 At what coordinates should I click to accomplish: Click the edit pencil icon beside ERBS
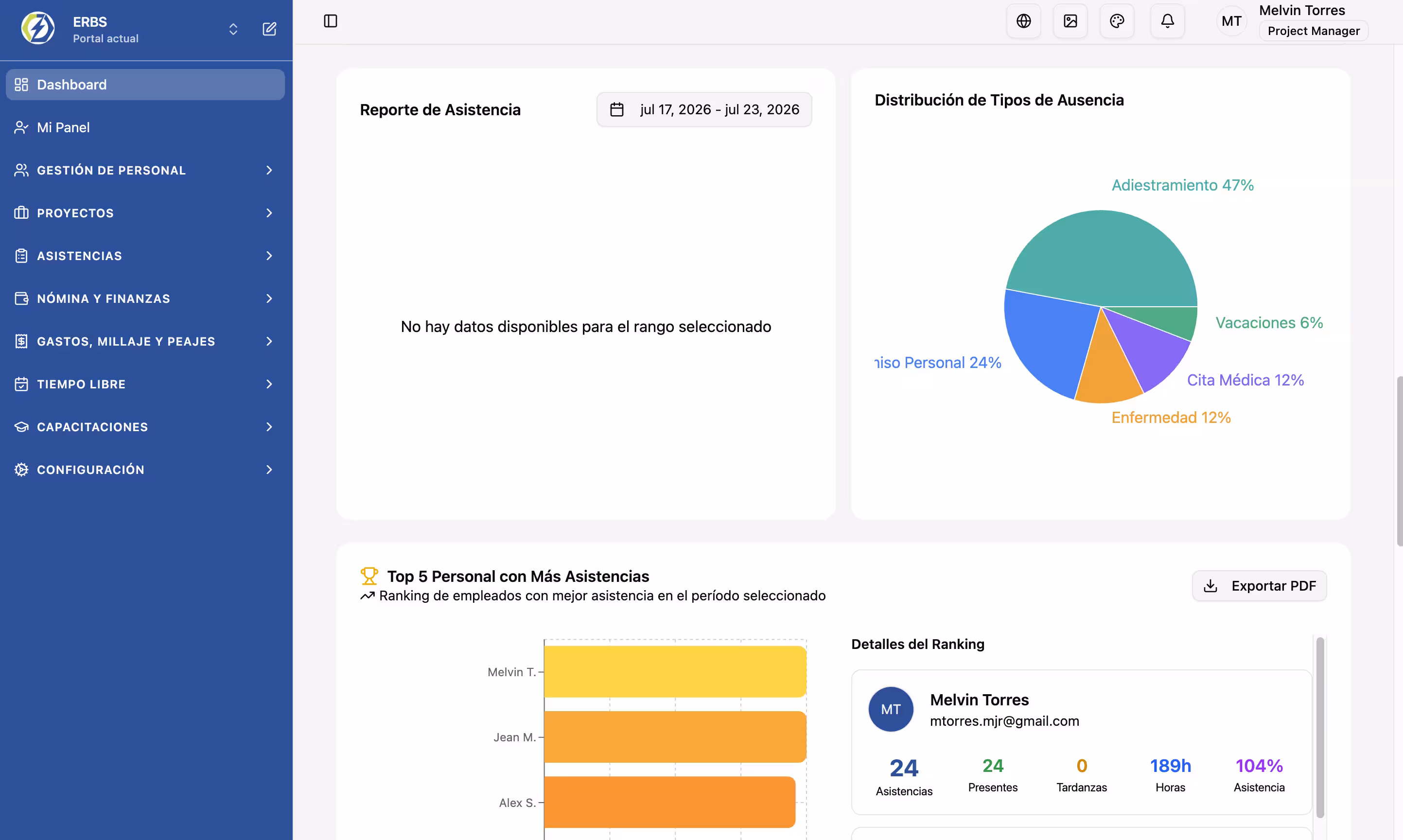point(269,29)
